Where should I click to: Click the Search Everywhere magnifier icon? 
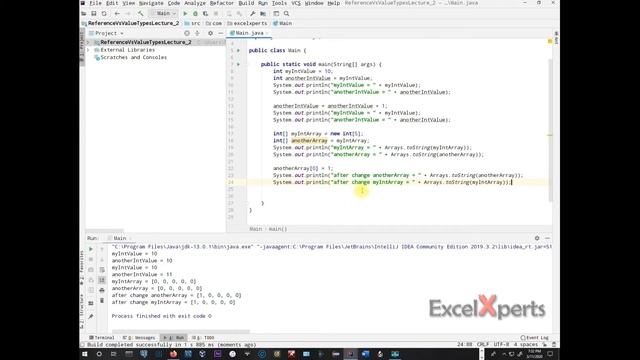(x=287, y=13)
